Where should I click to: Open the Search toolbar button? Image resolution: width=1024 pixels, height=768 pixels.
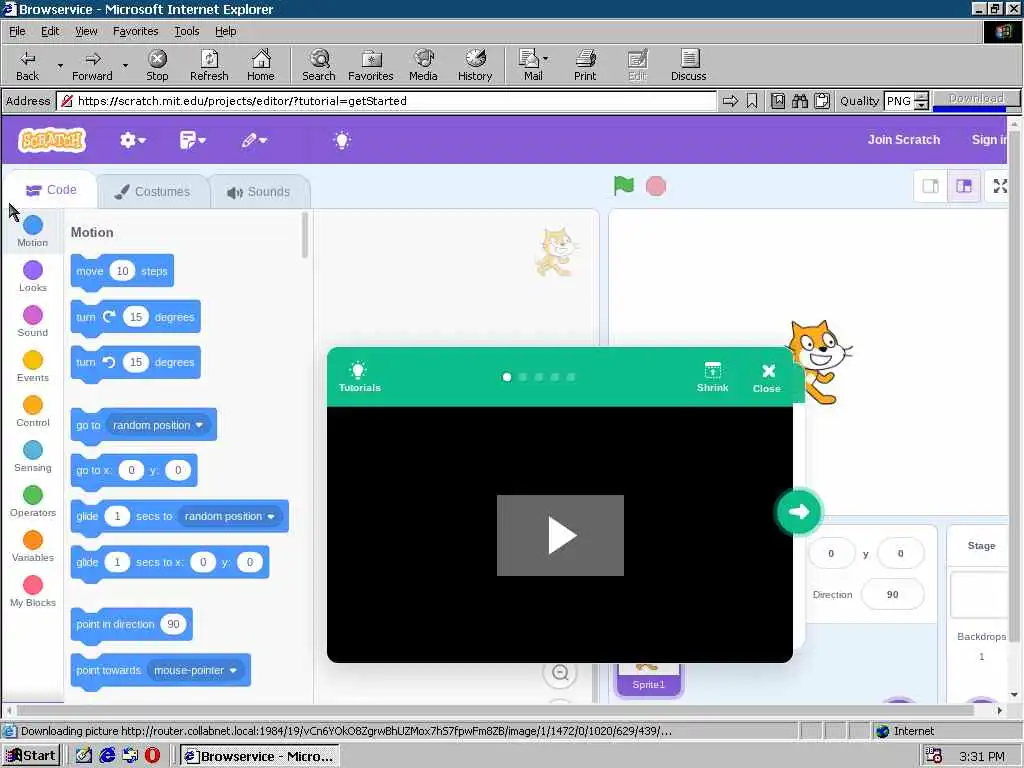[x=319, y=65]
